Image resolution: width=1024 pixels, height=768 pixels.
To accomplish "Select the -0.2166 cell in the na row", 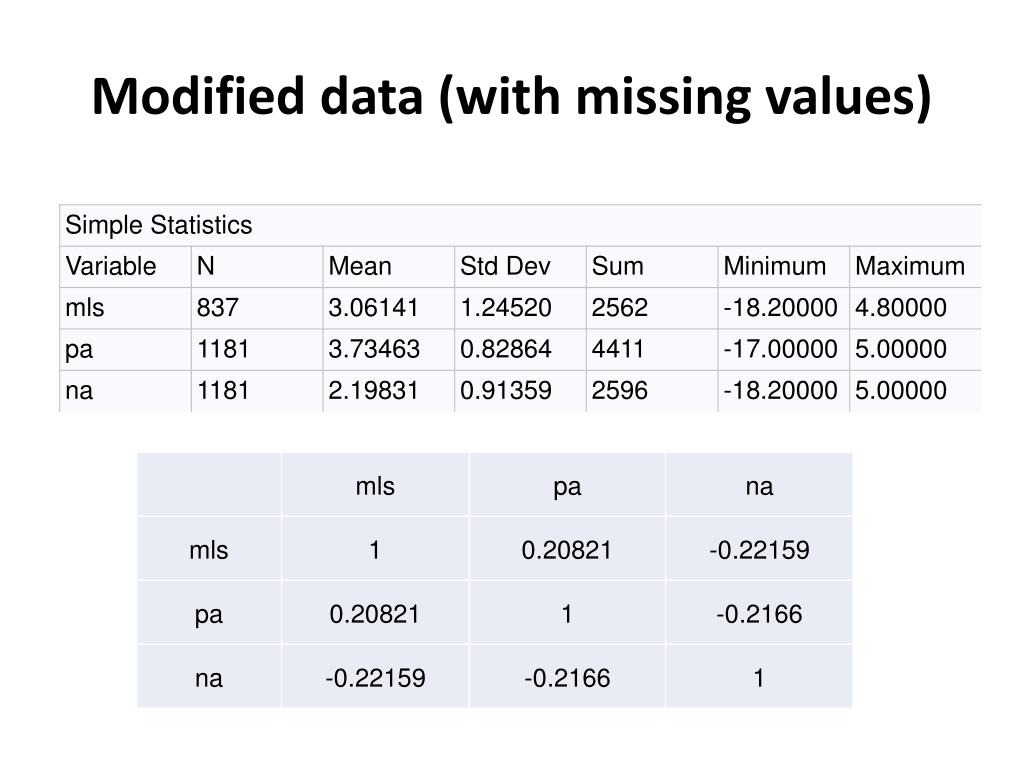I will point(567,679).
